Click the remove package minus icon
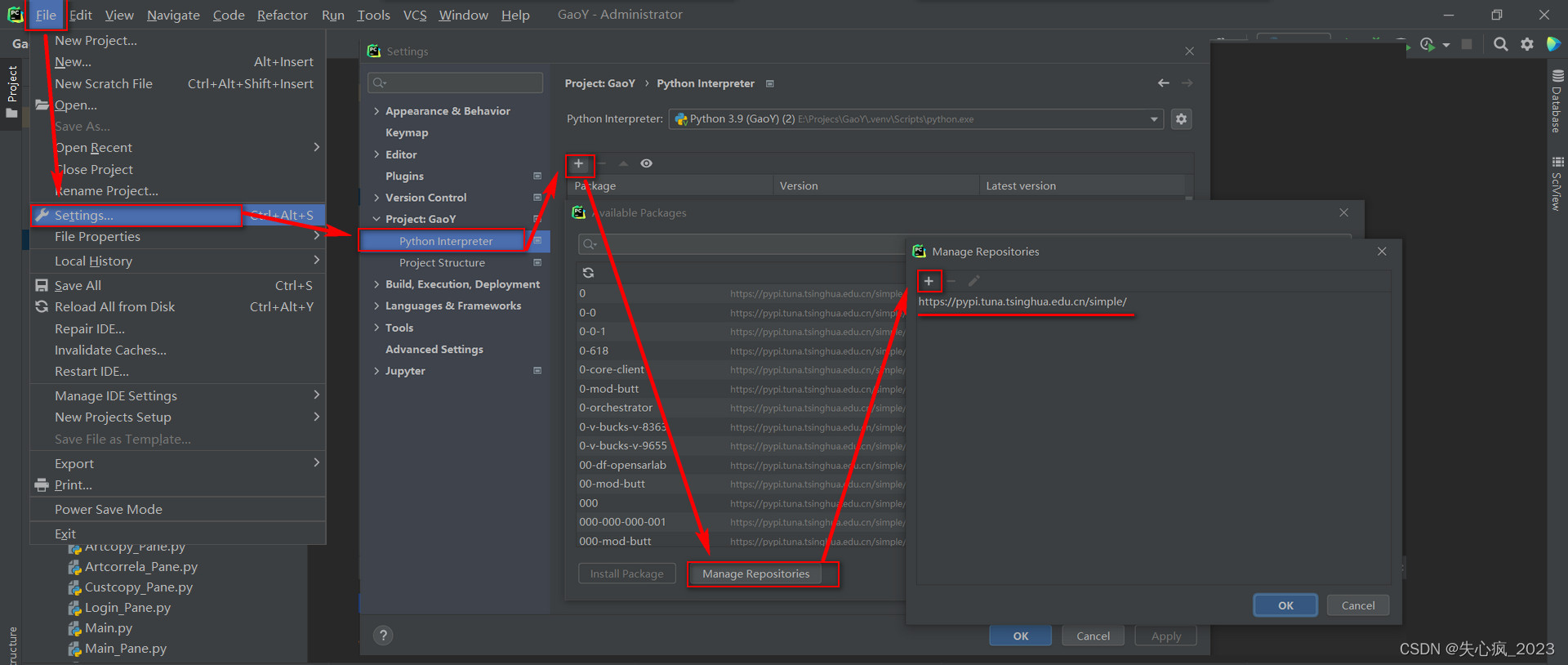1568x665 pixels. (x=602, y=164)
